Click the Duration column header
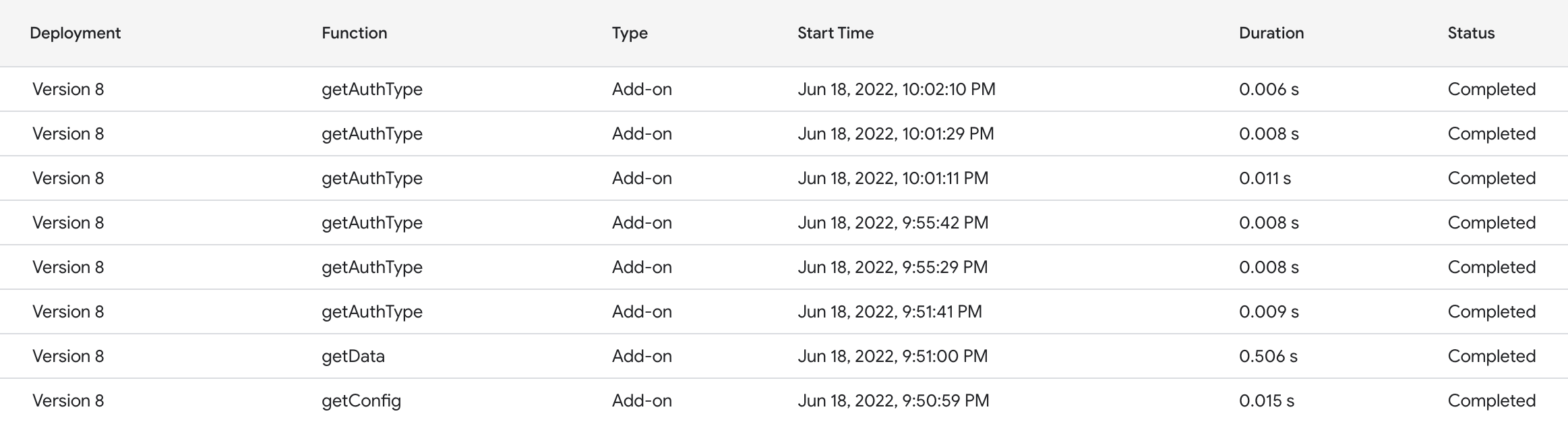 (x=1271, y=33)
